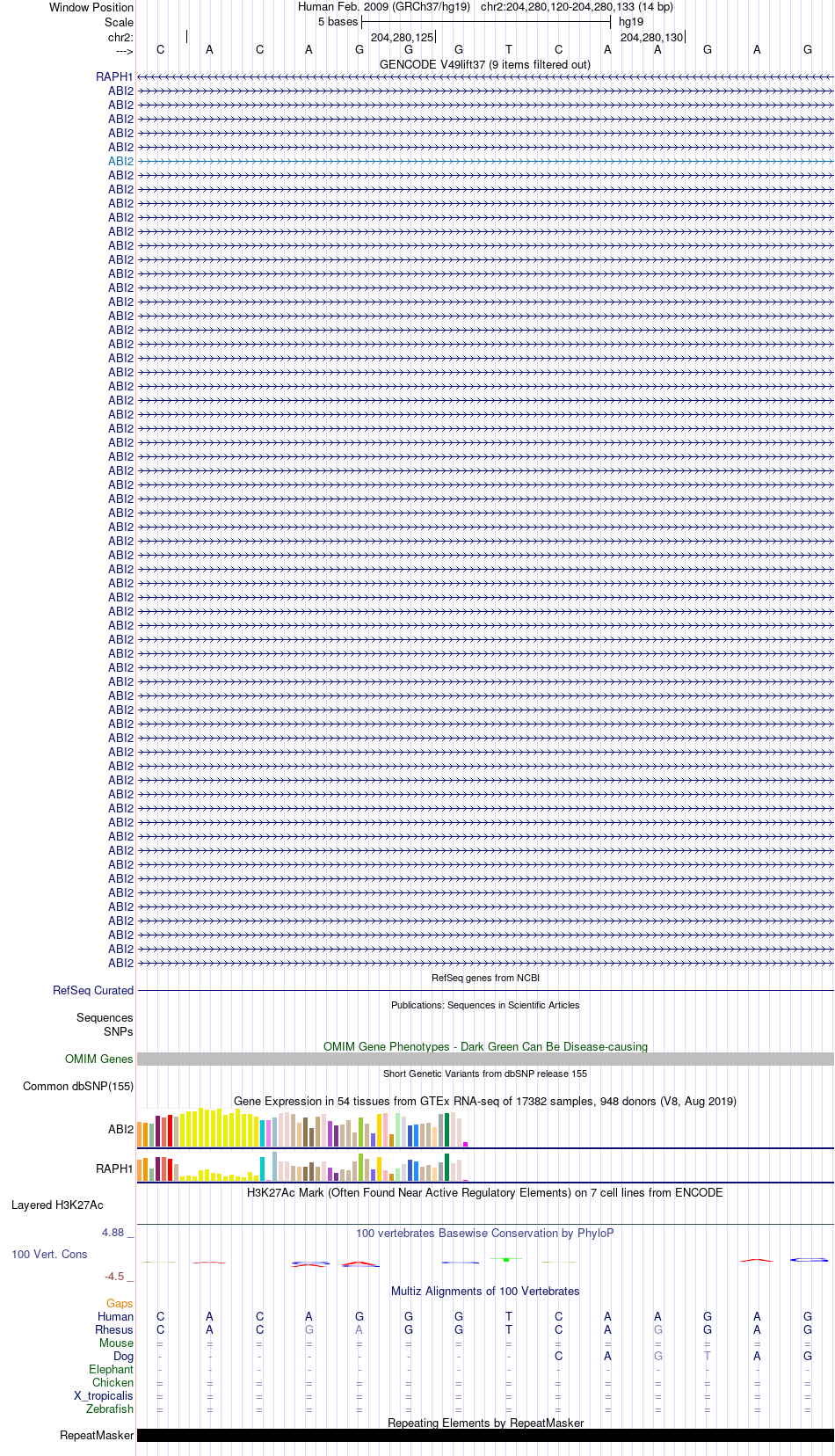Click the Common dbSNP(155) track label
Image resolution: width=835 pixels, height=1456 pixels.
click(78, 1086)
